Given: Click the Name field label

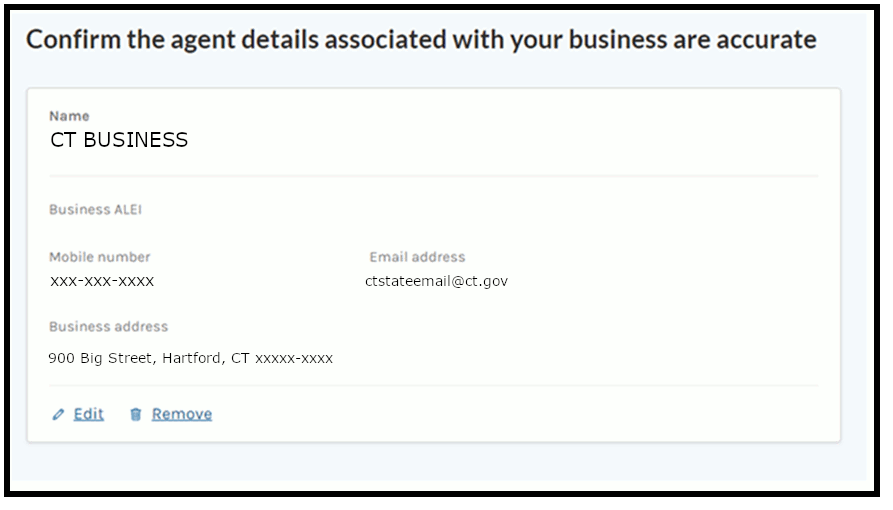Looking at the screenshot, I should 69,116.
